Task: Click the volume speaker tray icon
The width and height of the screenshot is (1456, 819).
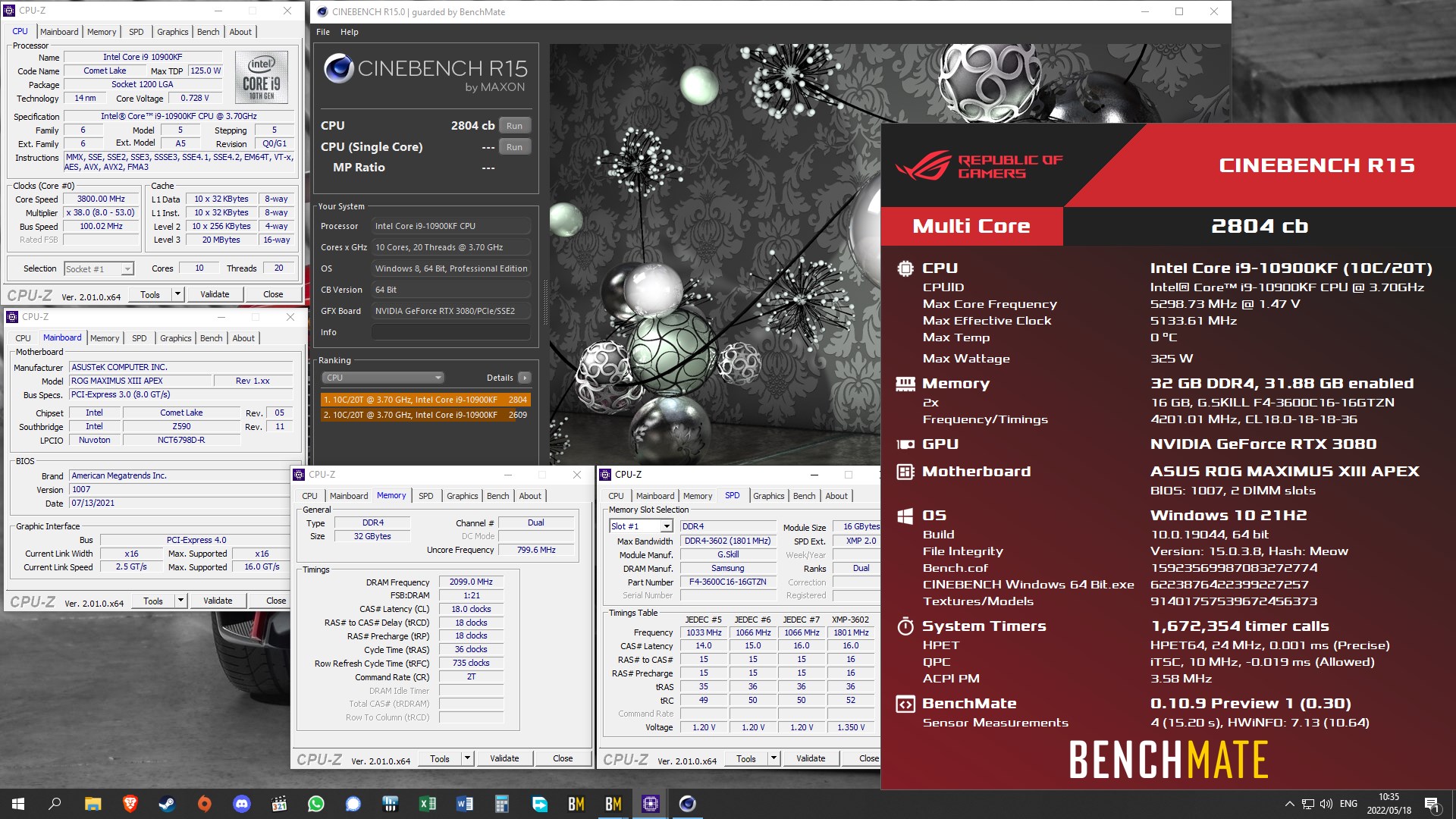Action: click(1326, 804)
